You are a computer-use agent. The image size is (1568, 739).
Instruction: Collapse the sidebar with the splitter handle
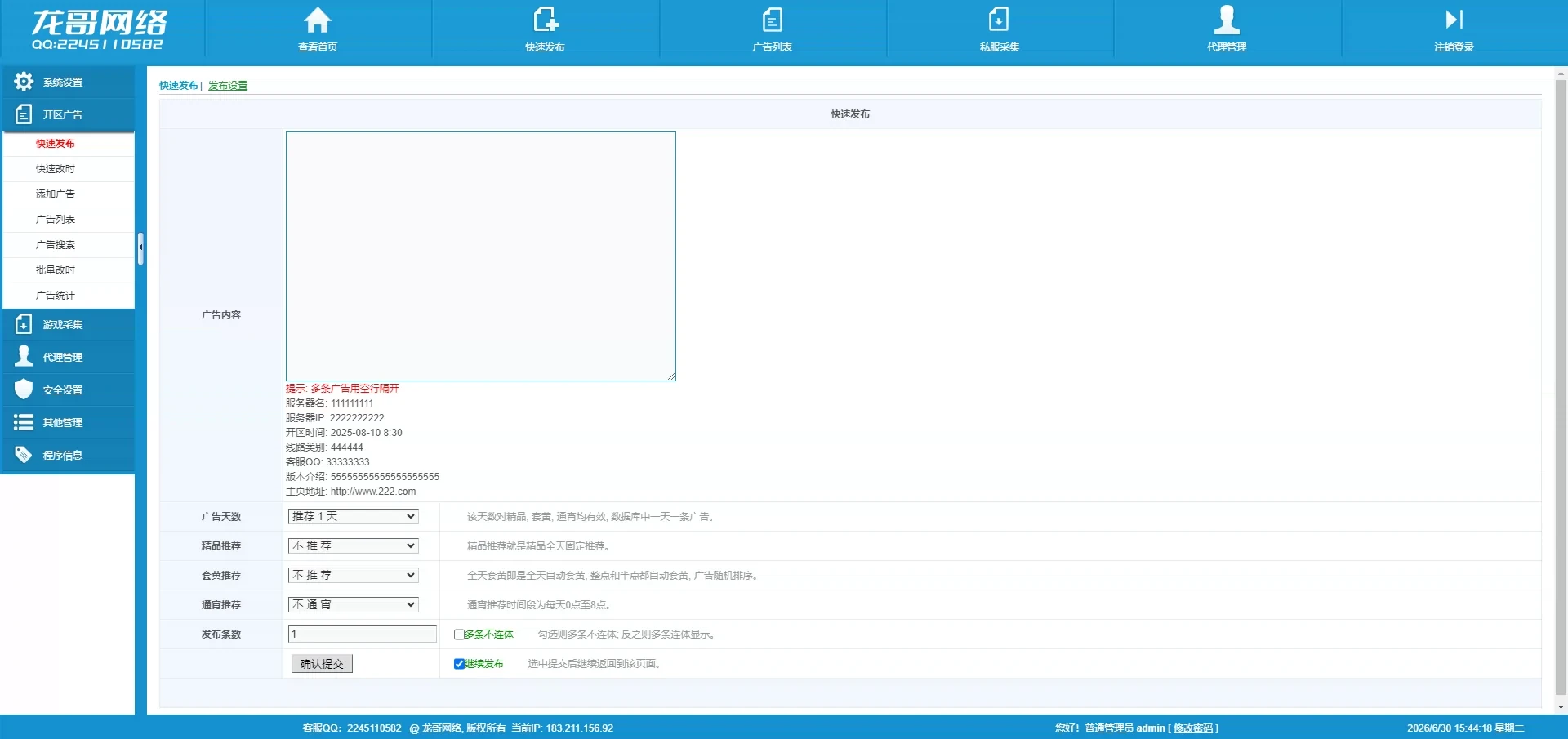click(x=140, y=248)
